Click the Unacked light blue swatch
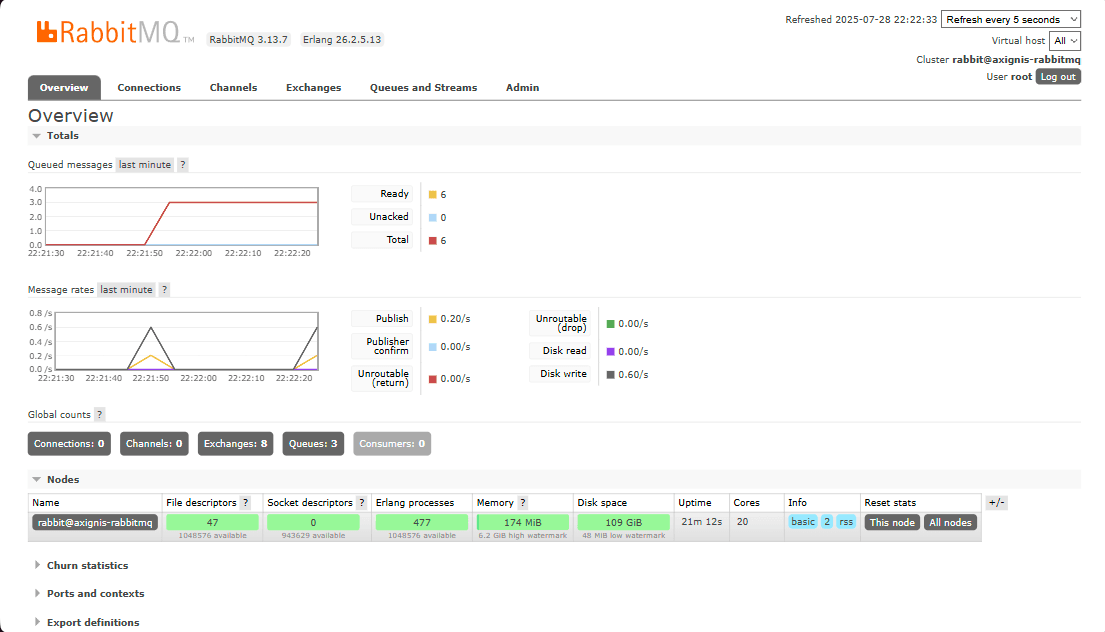Viewport: 1105px width, 632px height. pos(433,218)
